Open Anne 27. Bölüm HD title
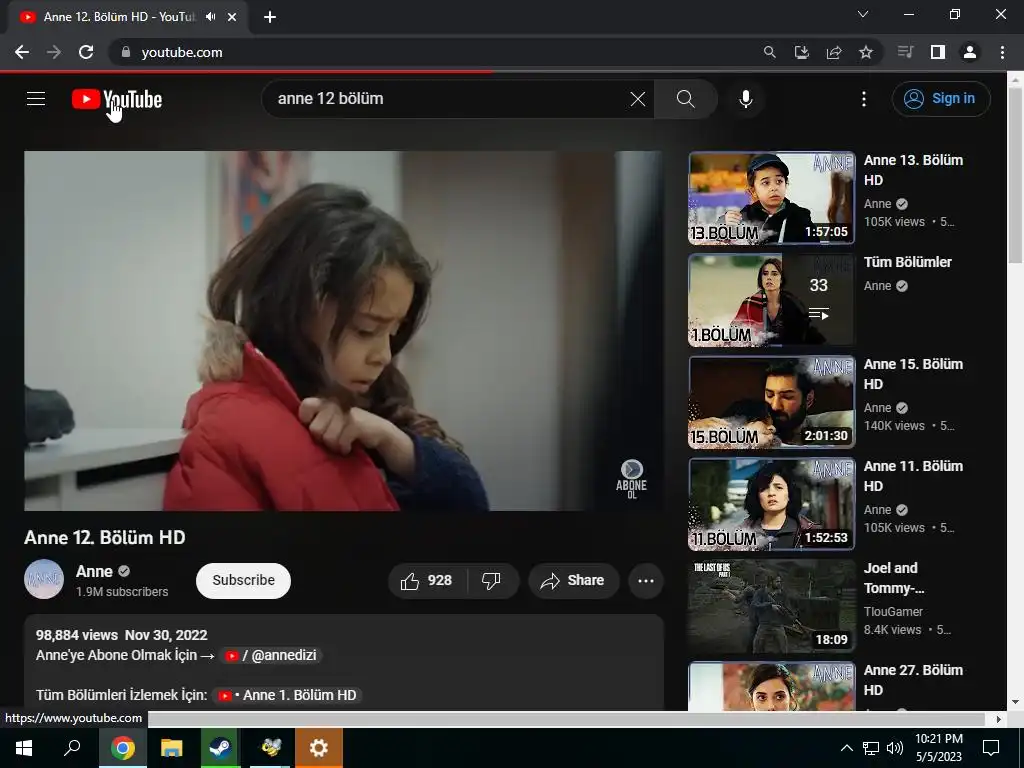 [x=913, y=680]
